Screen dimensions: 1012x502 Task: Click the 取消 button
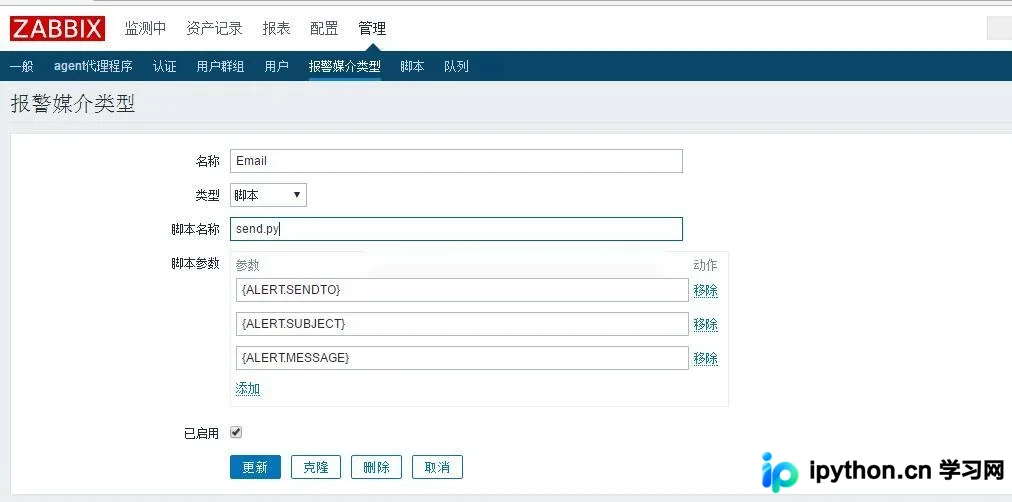[x=438, y=467]
